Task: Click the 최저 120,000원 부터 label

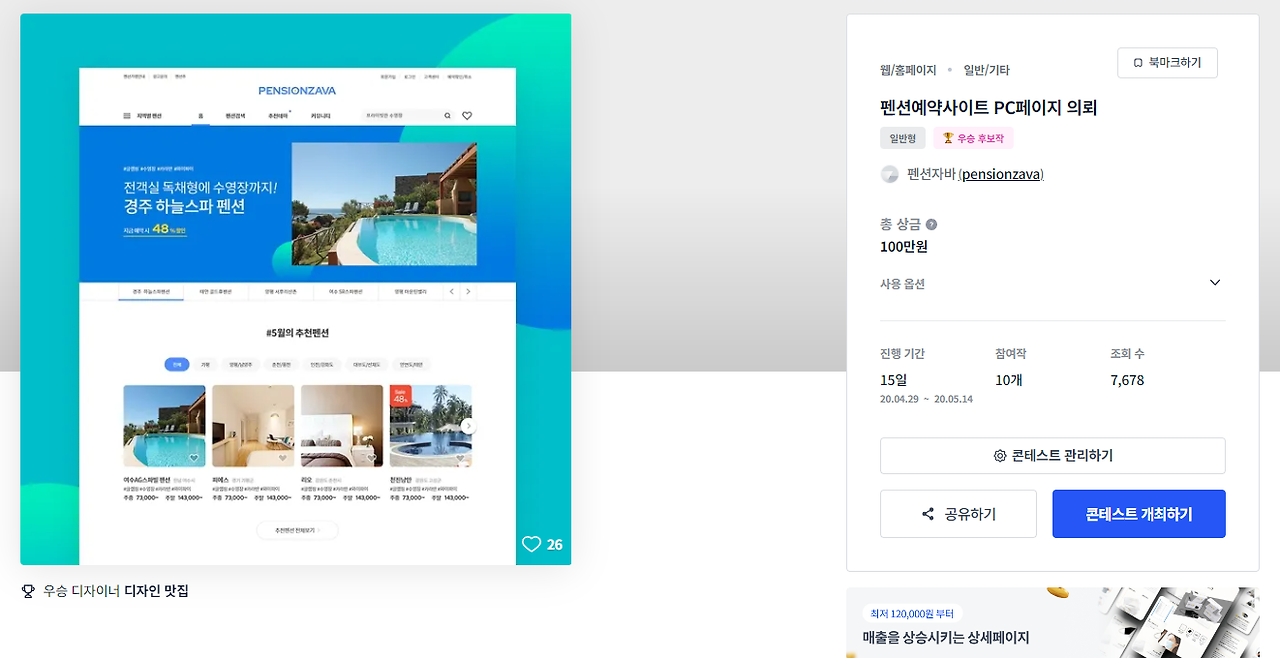Action: tap(913, 614)
